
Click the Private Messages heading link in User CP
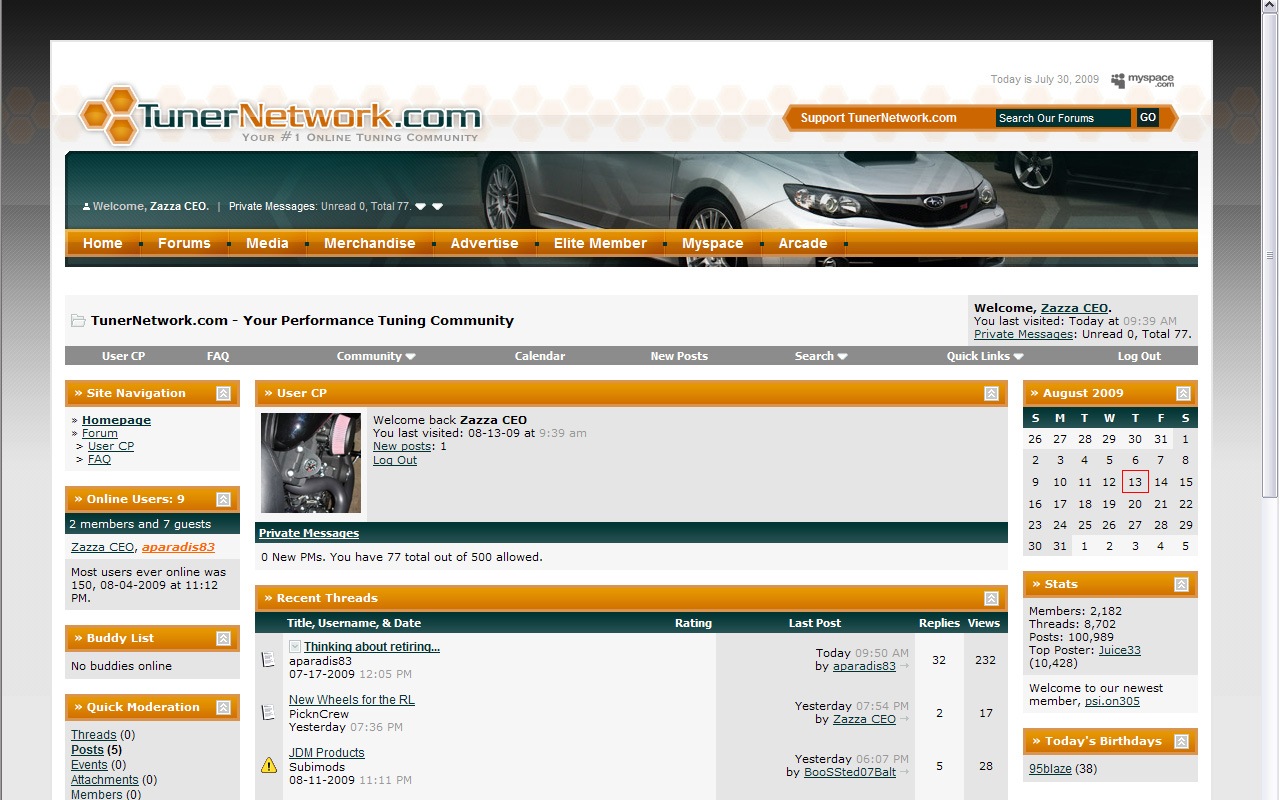309,533
